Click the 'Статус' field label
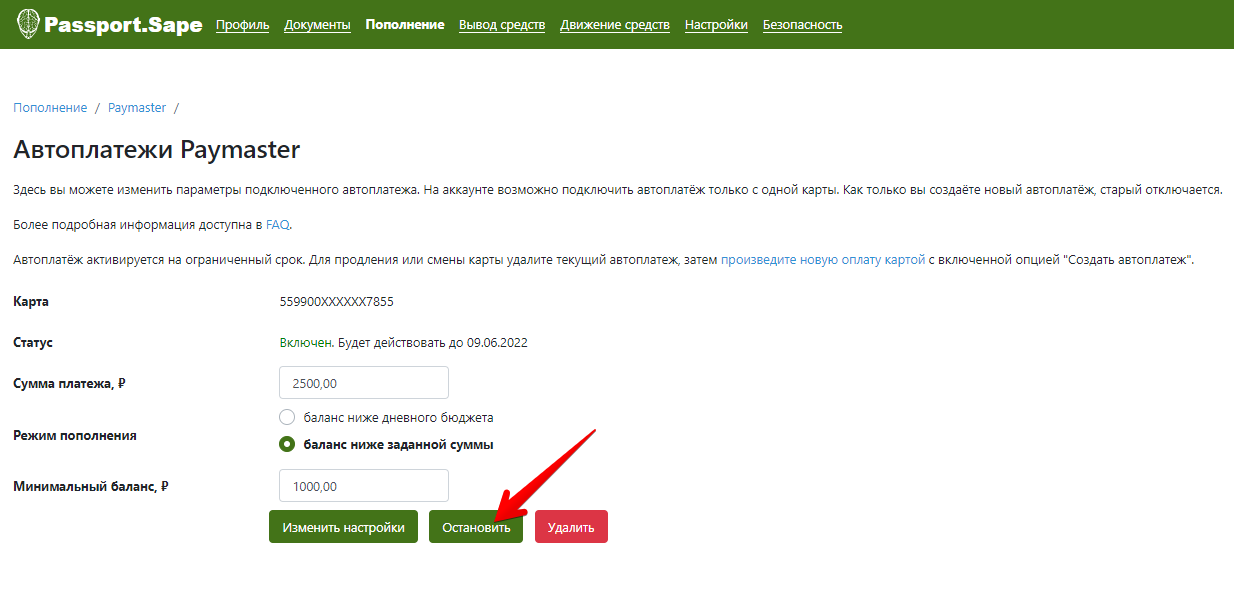The image size is (1234, 615). 33,342
